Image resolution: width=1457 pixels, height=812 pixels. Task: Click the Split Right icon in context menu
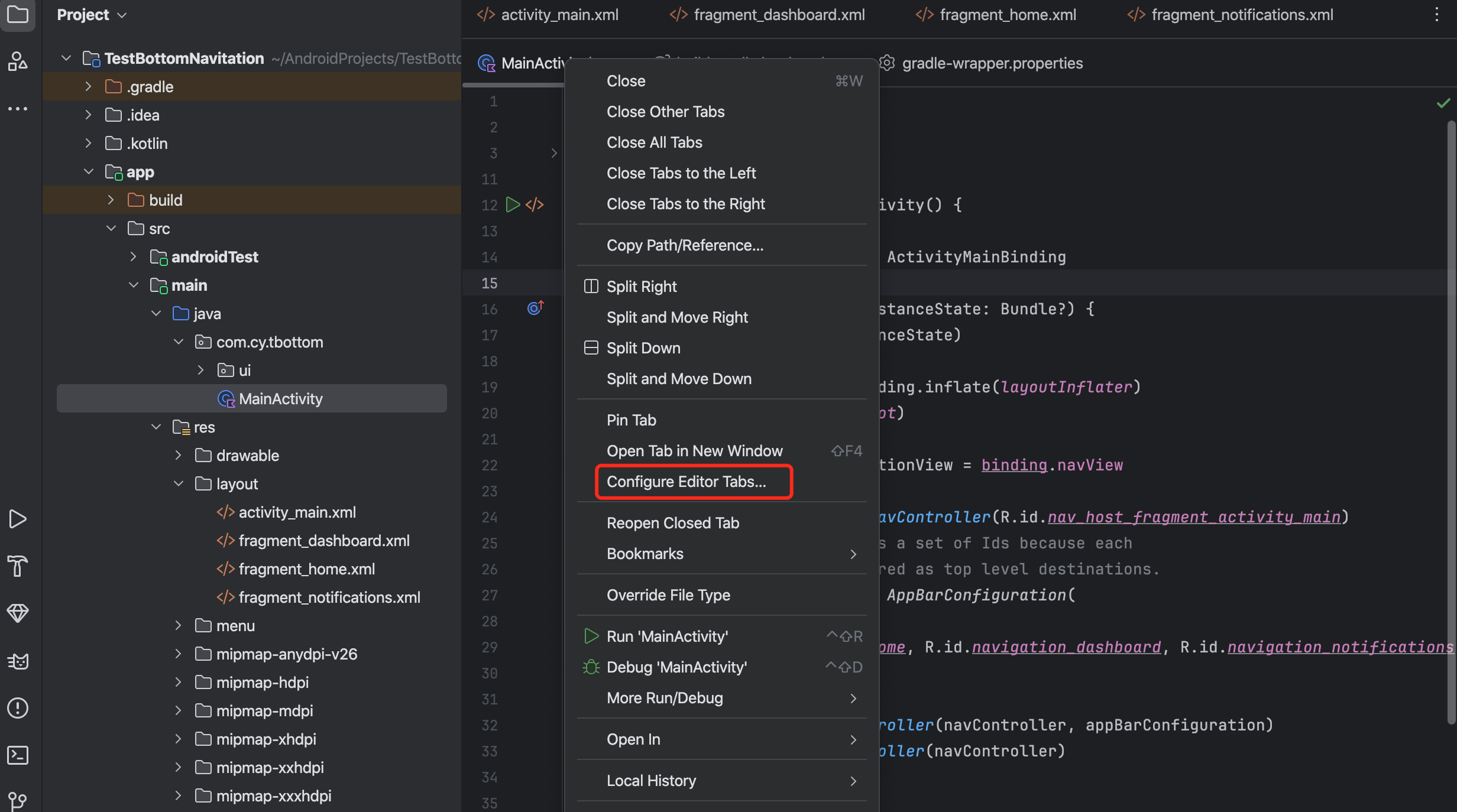pos(591,287)
